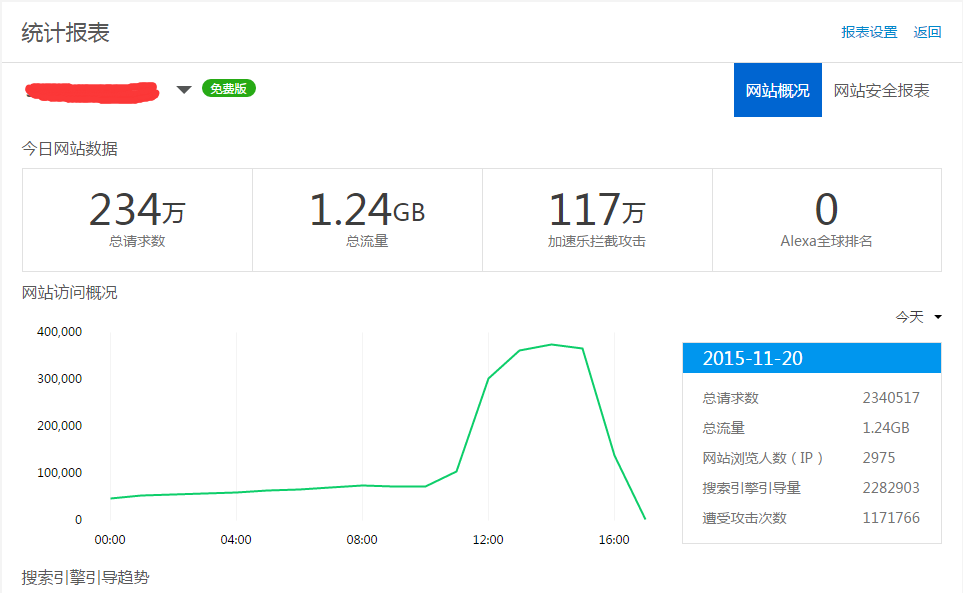Click the chart line at 12:00
Image resolution: width=963 pixels, height=593 pixels.
pyautogui.click(x=488, y=378)
